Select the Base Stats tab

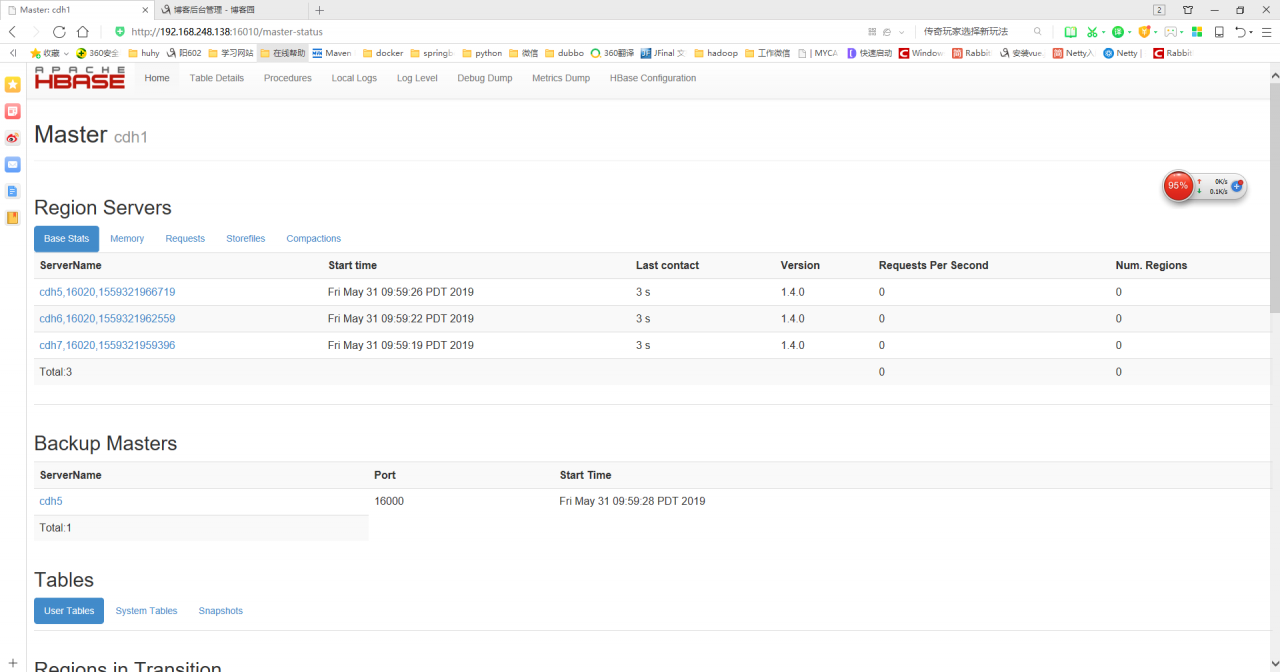coord(66,239)
